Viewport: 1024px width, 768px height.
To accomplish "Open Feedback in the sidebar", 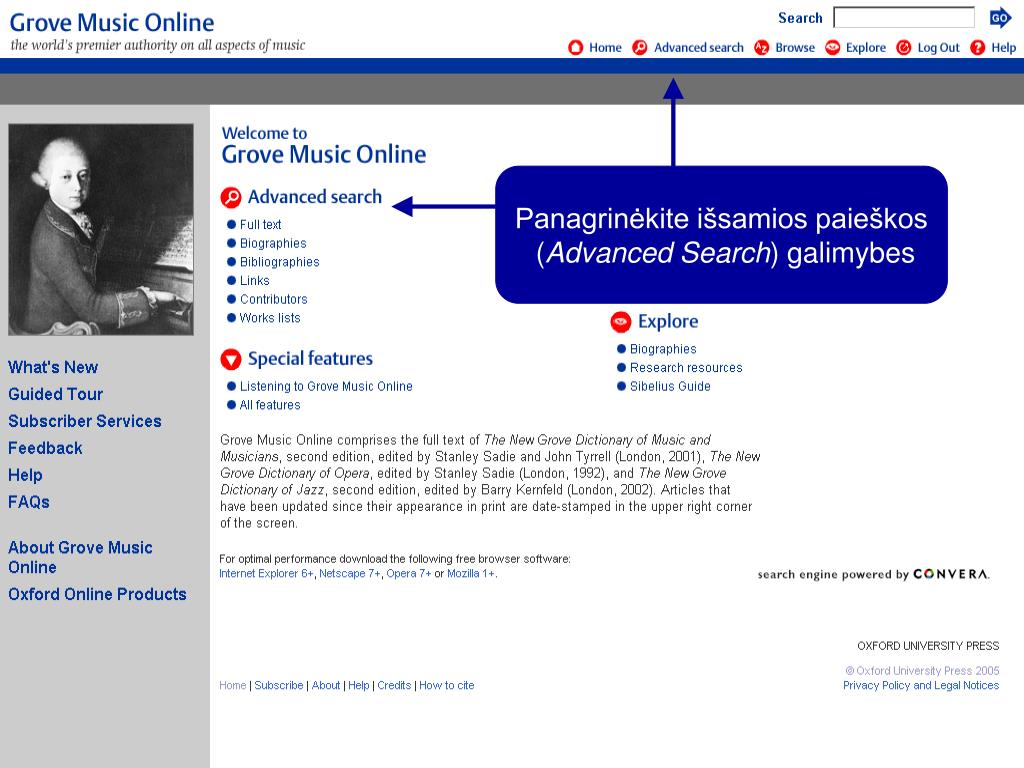I will [45, 448].
